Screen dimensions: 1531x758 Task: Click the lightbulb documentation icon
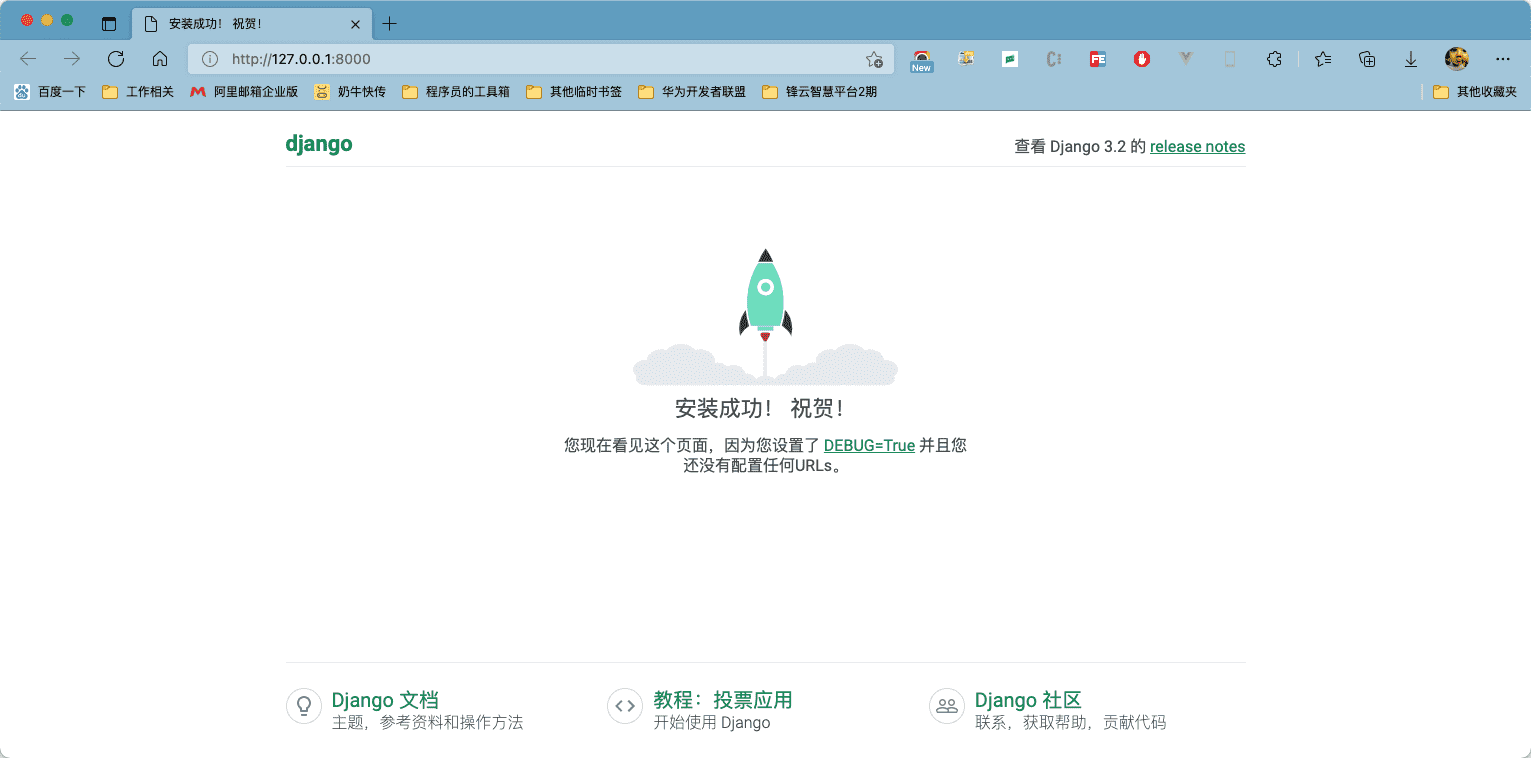[x=304, y=705]
